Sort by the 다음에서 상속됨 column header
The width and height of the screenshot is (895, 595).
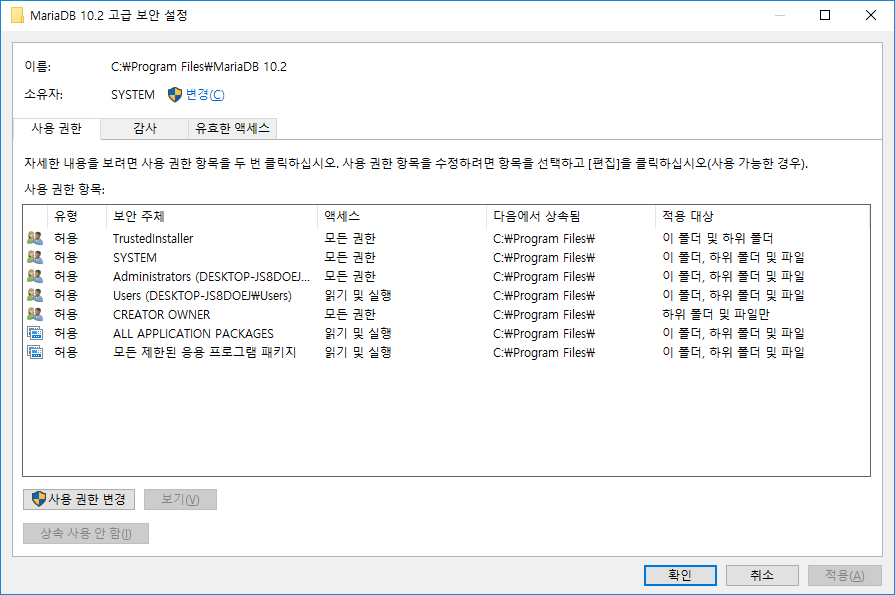(571, 216)
